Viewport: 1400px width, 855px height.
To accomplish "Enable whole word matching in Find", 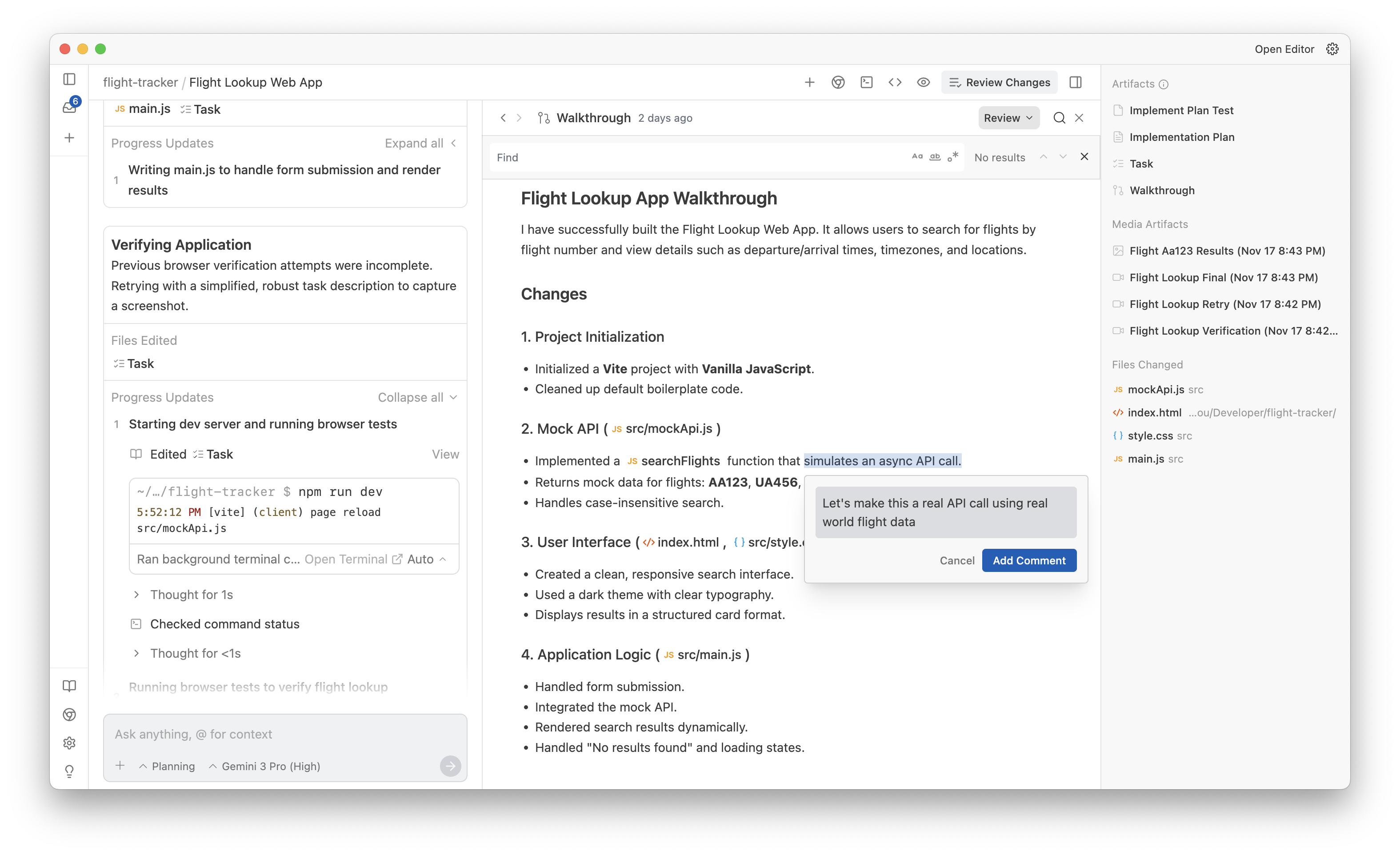I will pyautogui.click(x=935, y=157).
